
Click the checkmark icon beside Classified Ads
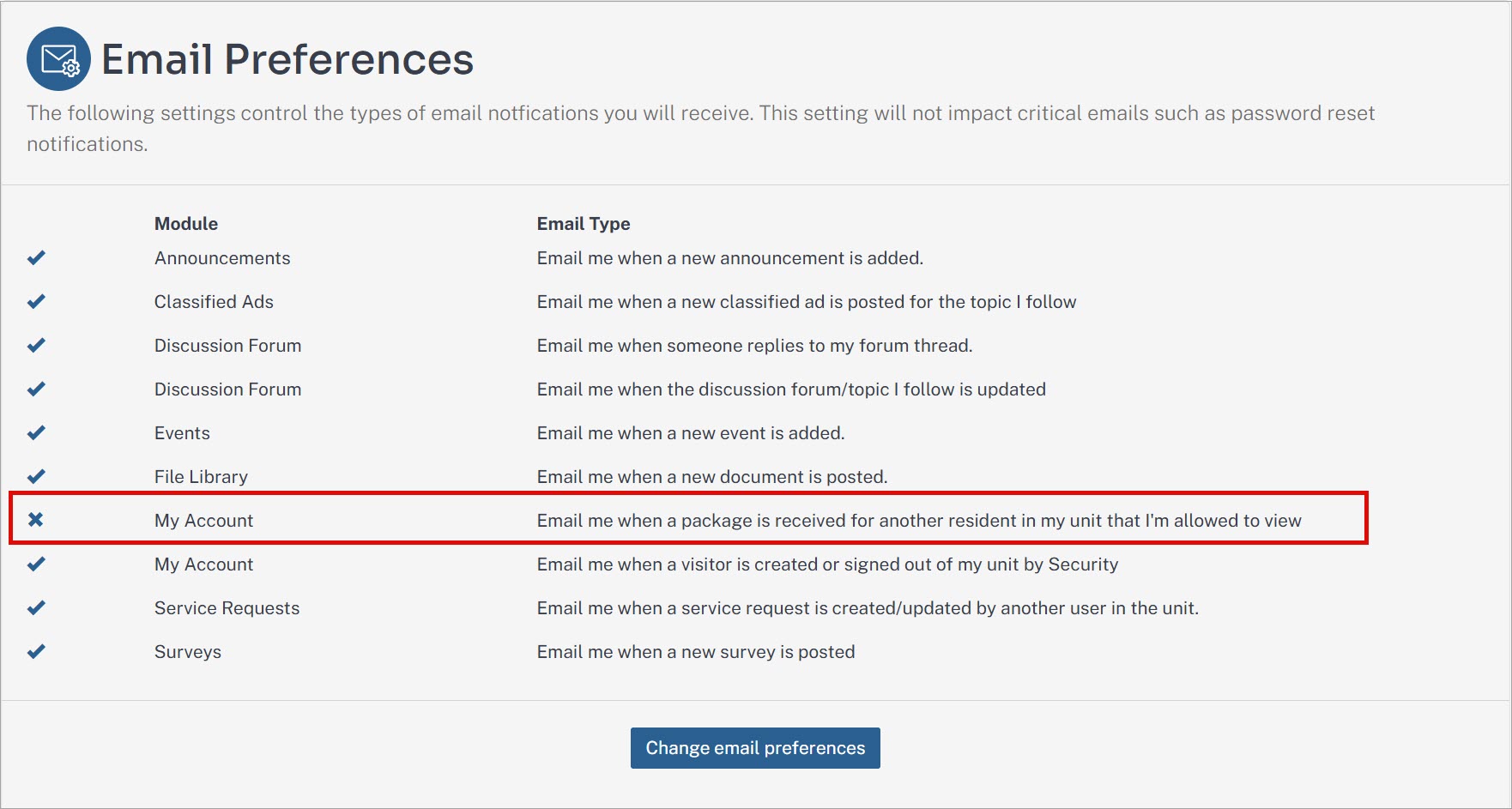36,301
